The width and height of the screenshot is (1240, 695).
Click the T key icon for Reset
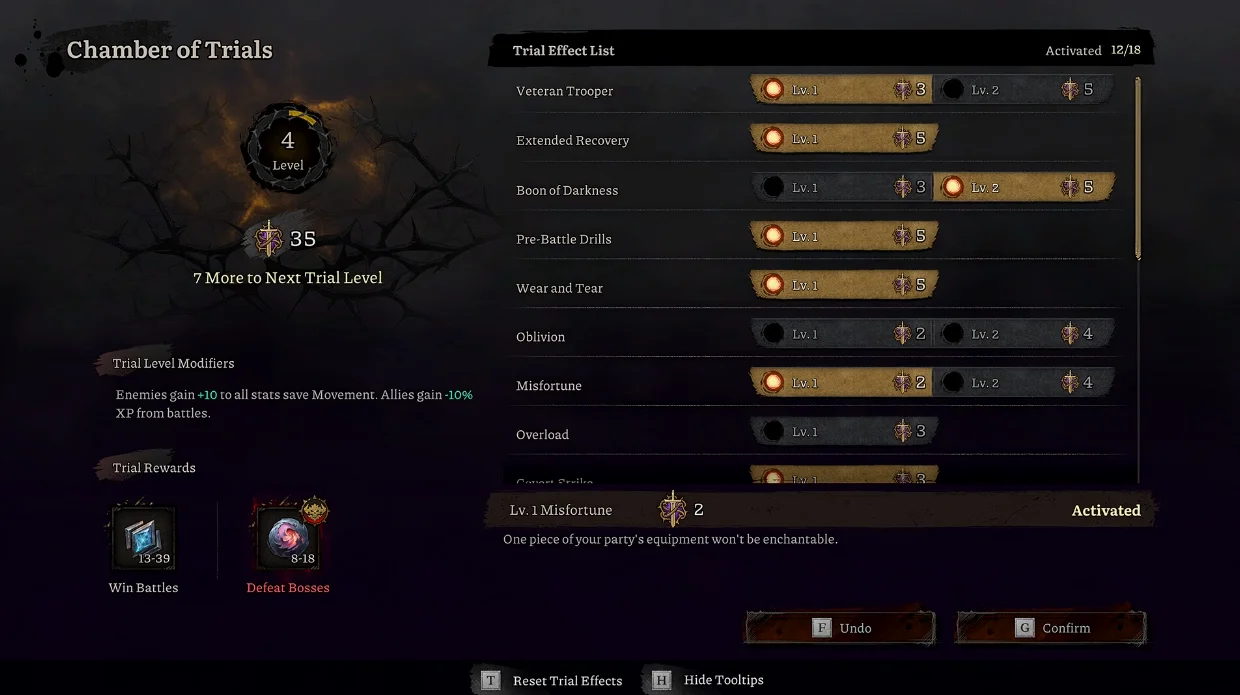coord(490,680)
